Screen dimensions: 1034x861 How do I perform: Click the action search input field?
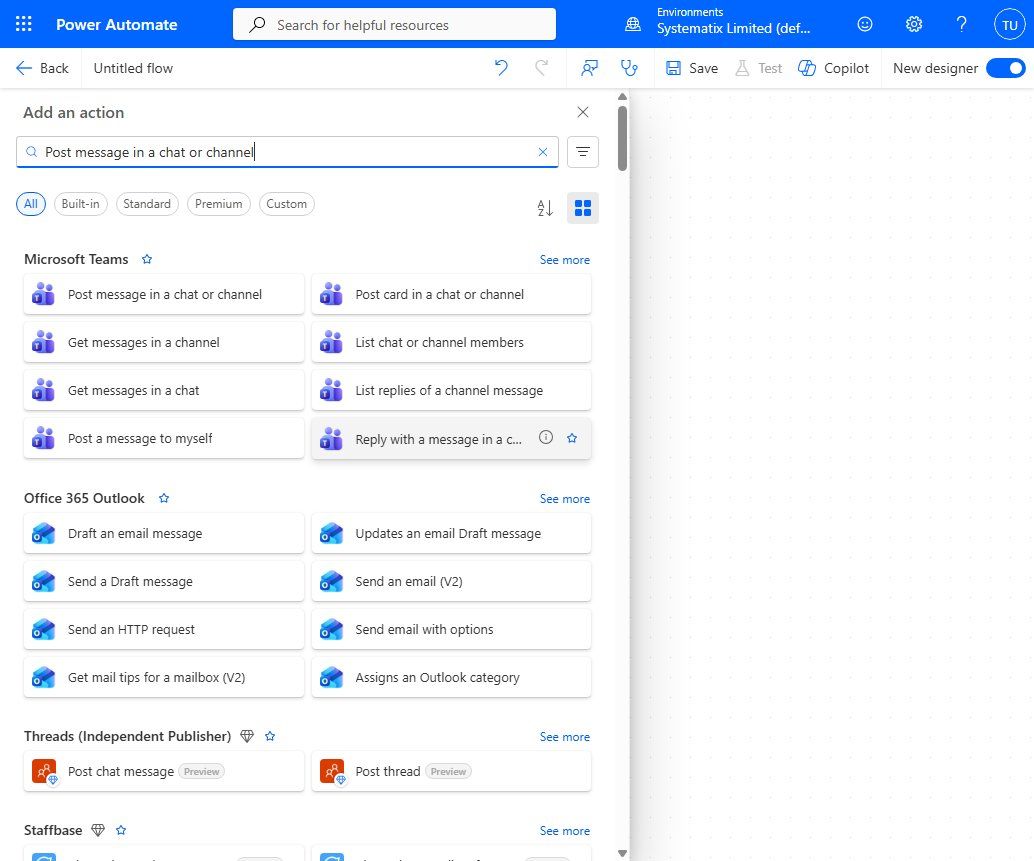tap(287, 152)
